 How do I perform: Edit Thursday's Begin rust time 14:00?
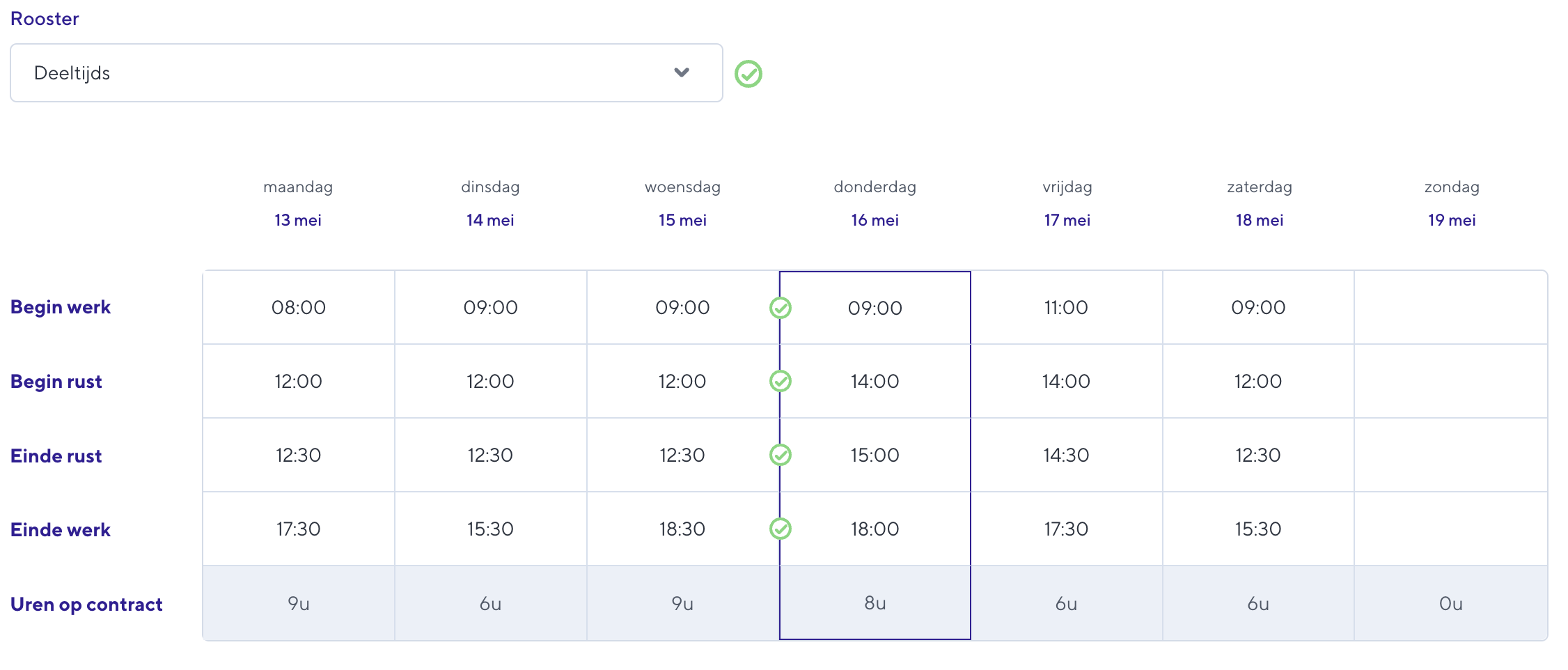[x=875, y=381]
